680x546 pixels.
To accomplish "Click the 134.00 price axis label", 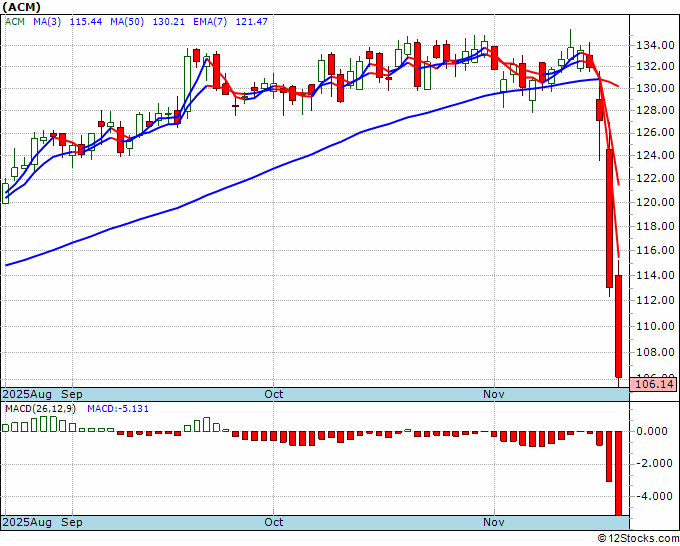I will coord(655,45).
